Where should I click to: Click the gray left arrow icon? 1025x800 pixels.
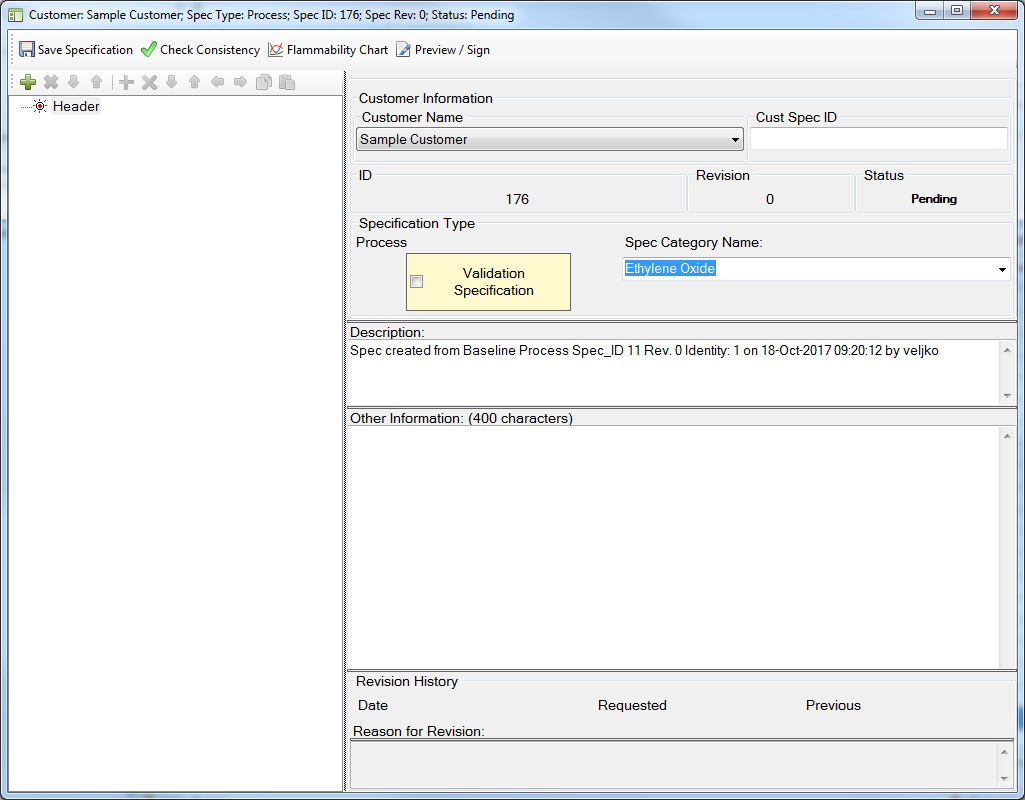pos(217,82)
